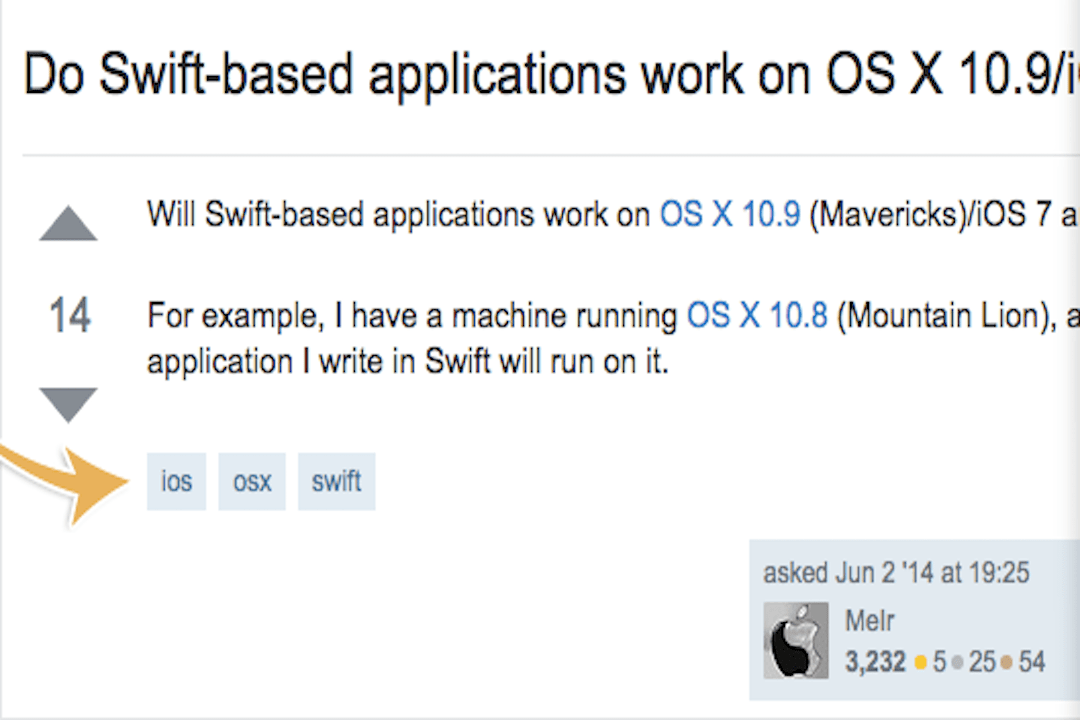Click the gold badge dot icon
Viewport: 1080px width, 720px height.
pos(920,661)
